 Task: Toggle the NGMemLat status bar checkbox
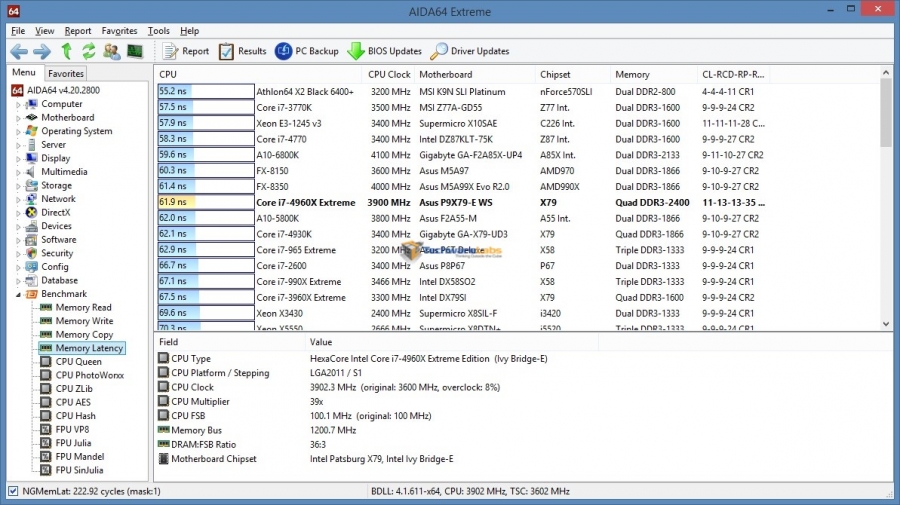point(13,491)
